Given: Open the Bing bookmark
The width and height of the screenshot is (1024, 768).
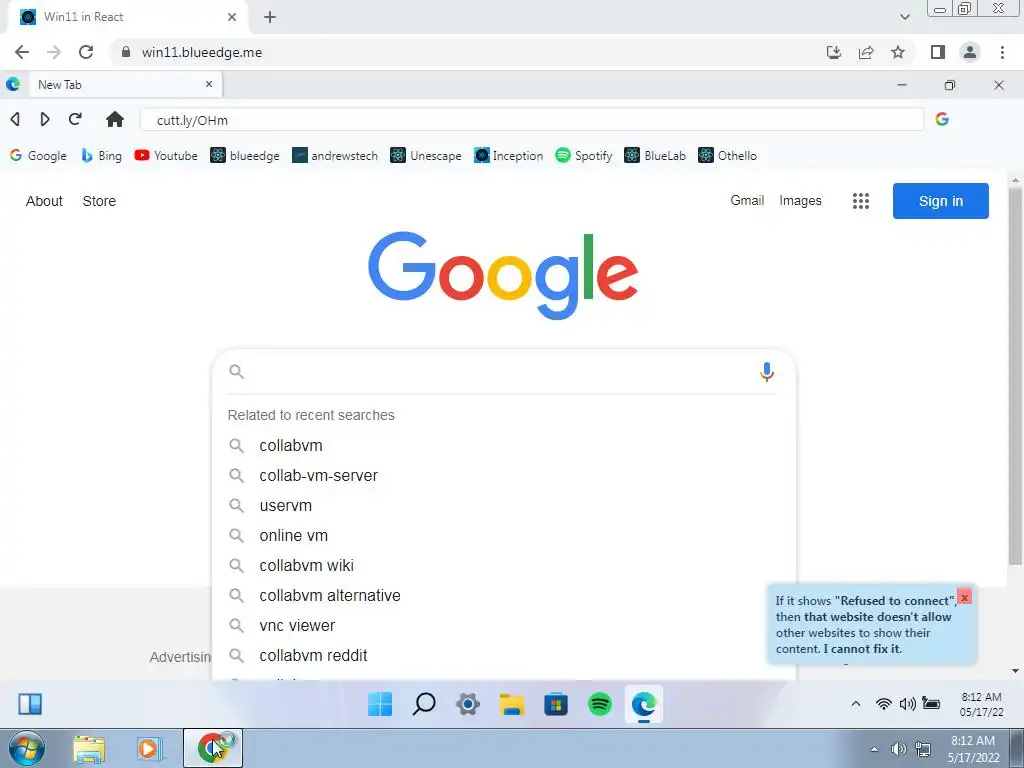Looking at the screenshot, I should (x=101, y=155).
